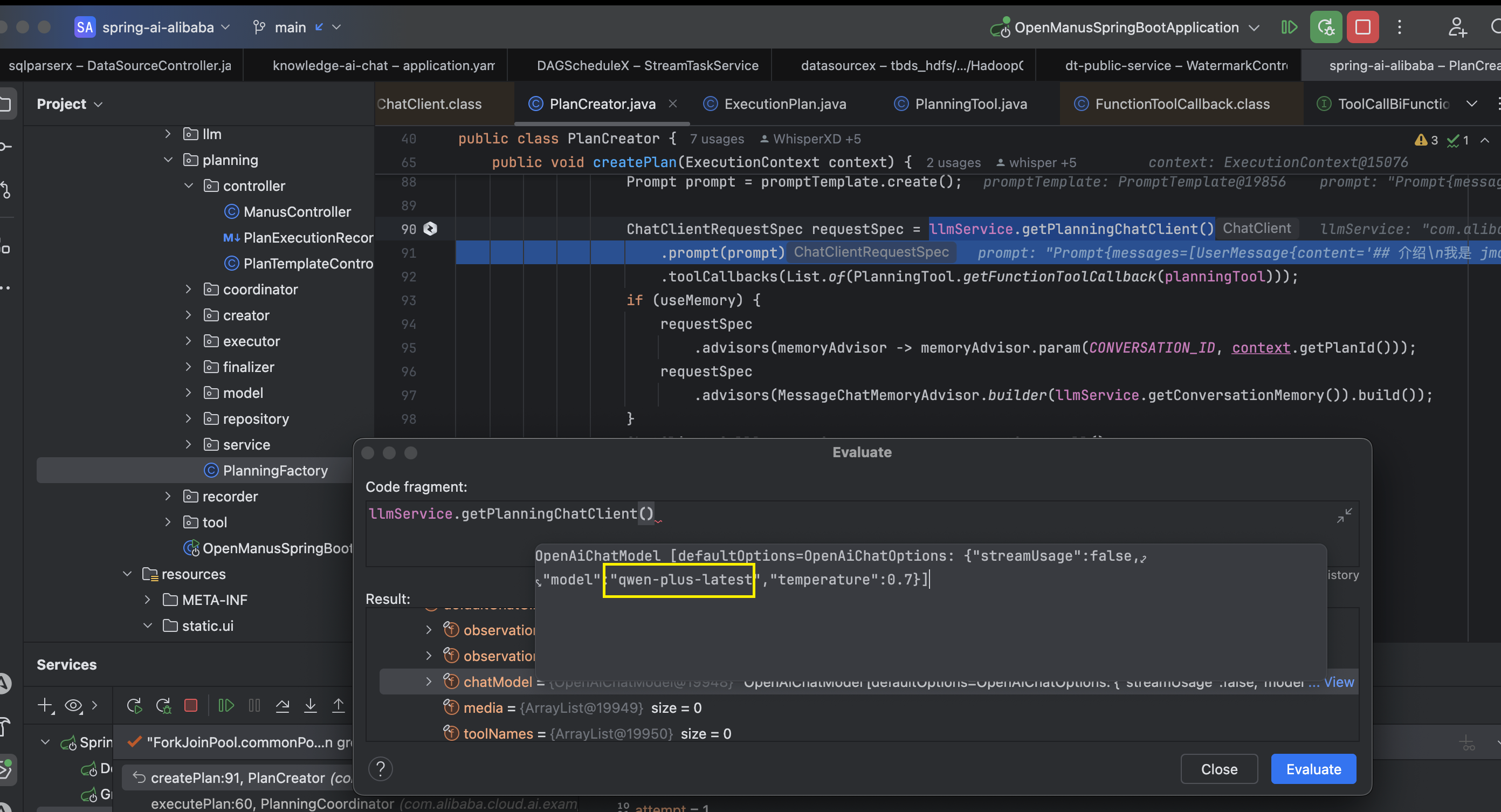
Task: Click the Code With Me add-user icon
Action: [x=1457, y=27]
